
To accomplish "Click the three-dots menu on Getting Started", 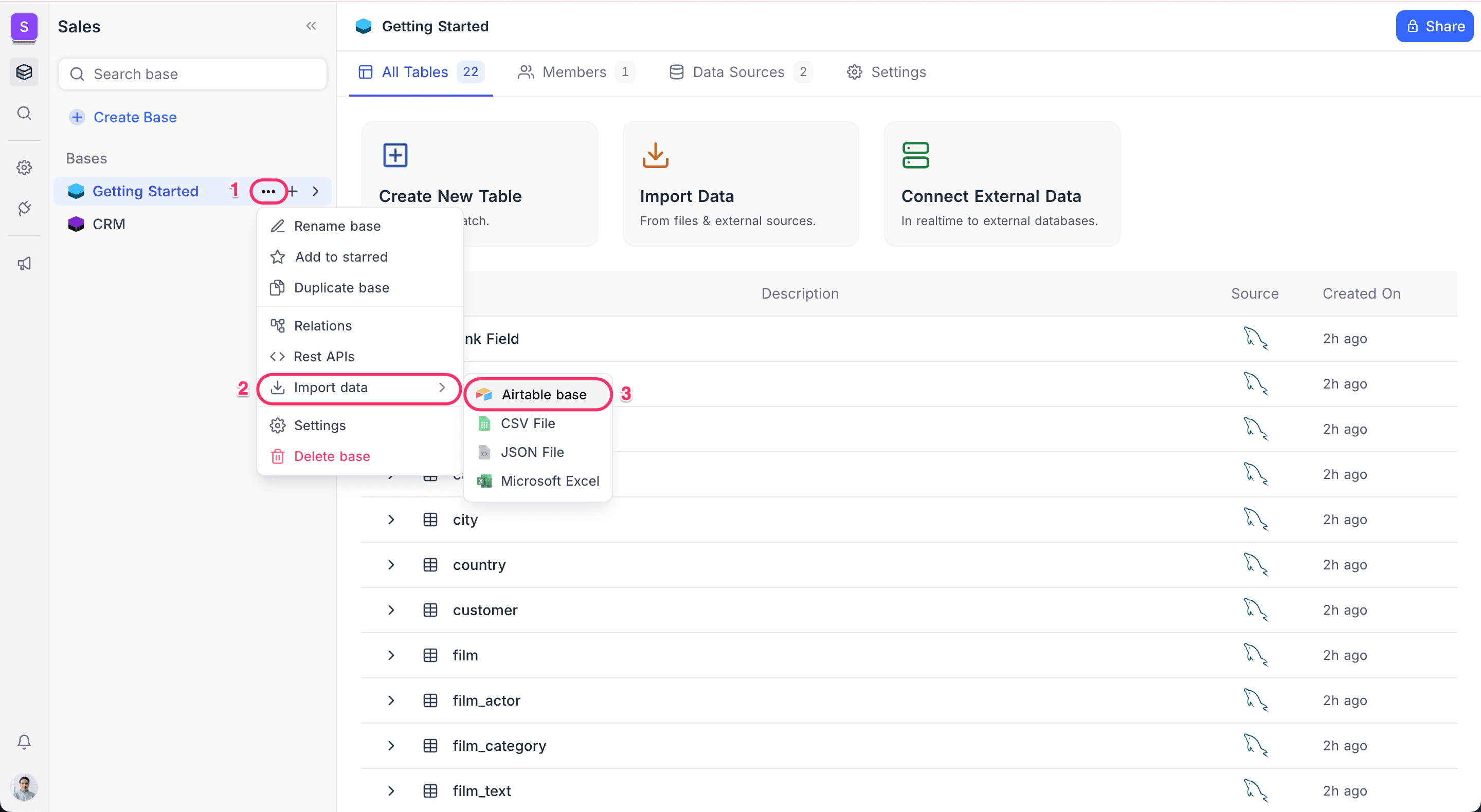I will [268, 191].
